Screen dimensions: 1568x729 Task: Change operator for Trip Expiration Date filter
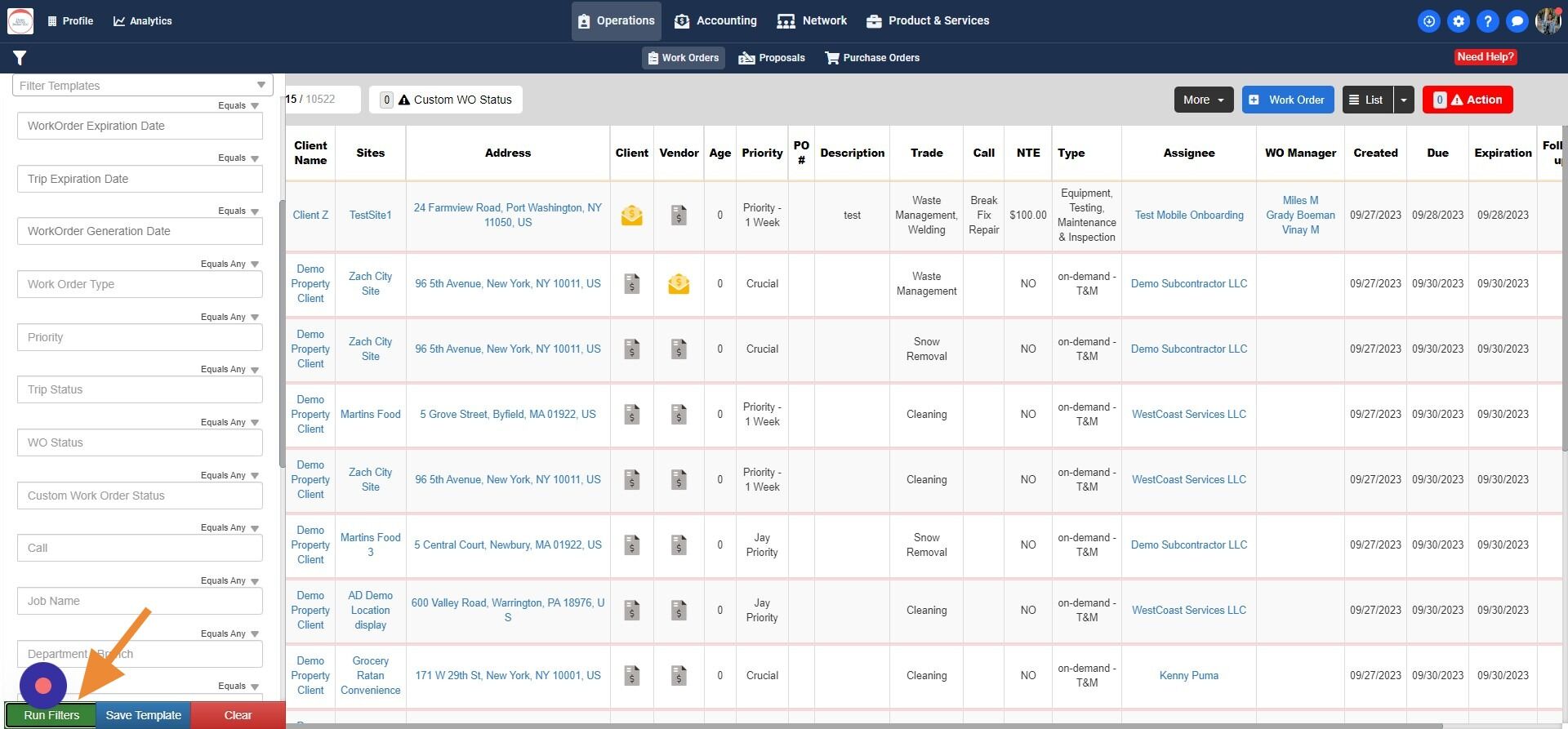238,158
